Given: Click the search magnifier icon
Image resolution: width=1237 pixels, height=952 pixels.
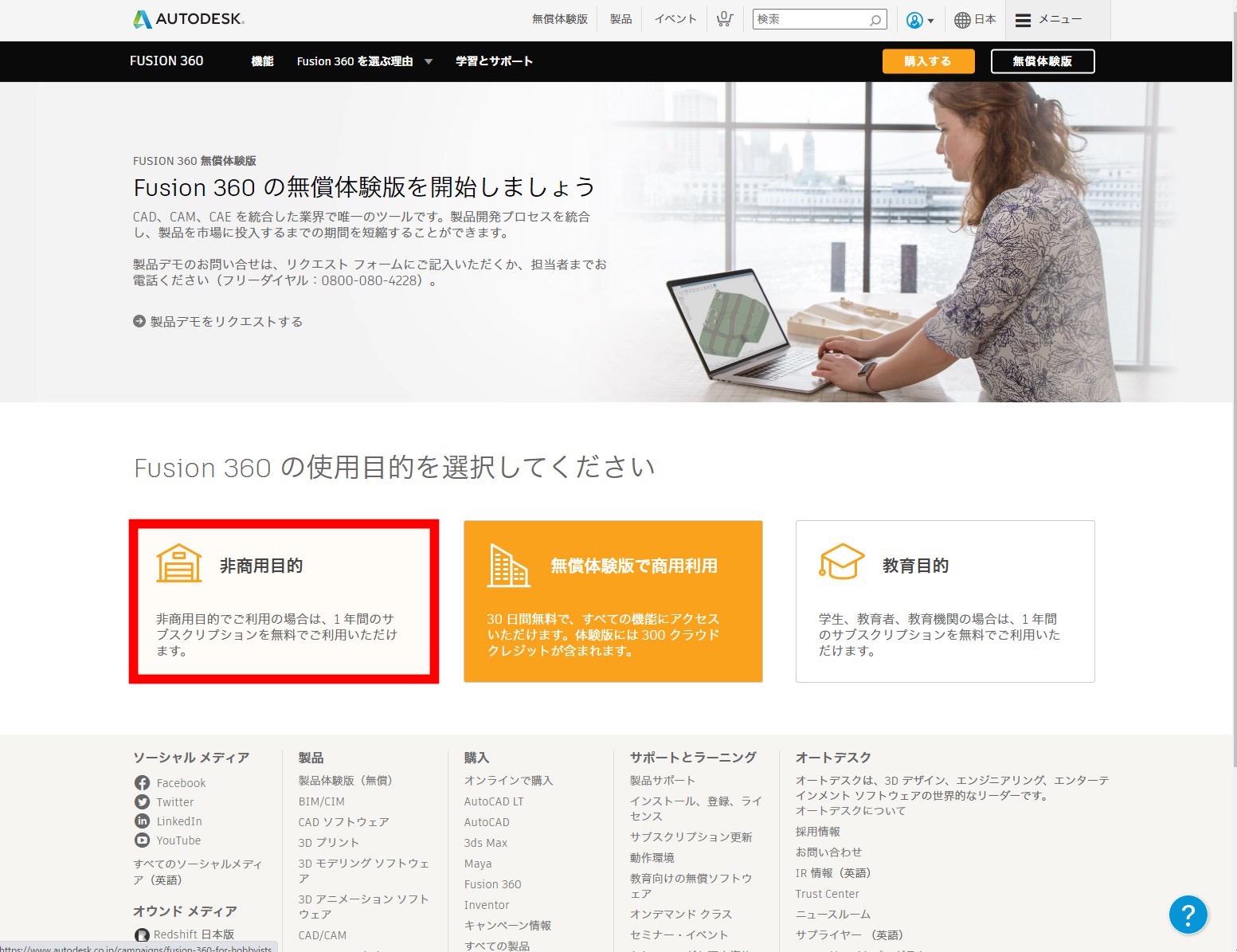Looking at the screenshot, I should [875, 20].
